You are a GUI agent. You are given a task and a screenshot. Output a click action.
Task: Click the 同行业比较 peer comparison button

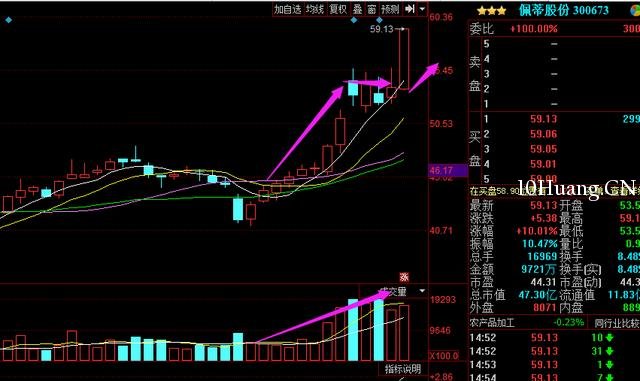pos(616,323)
